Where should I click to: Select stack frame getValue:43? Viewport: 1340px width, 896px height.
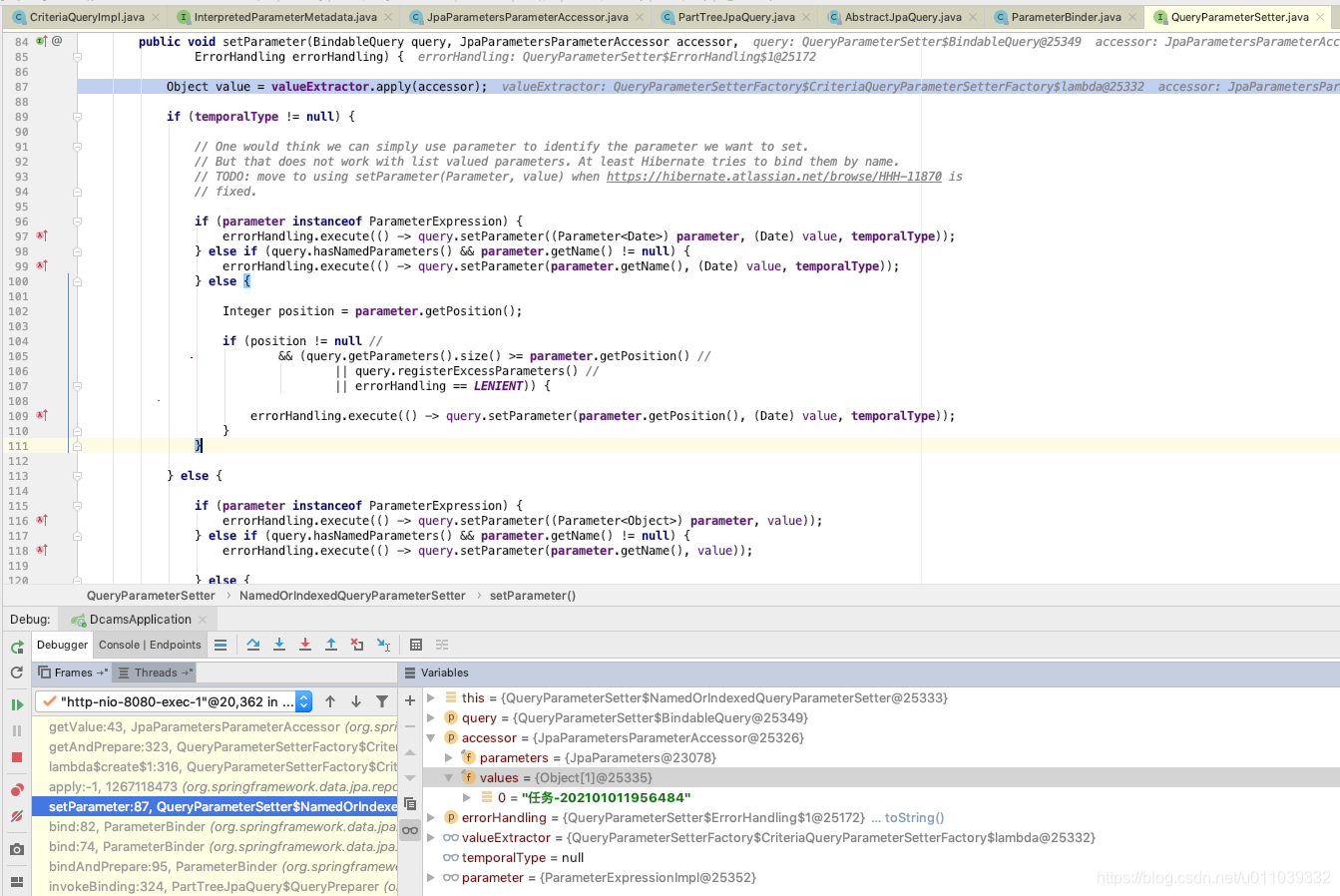click(x=215, y=726)
